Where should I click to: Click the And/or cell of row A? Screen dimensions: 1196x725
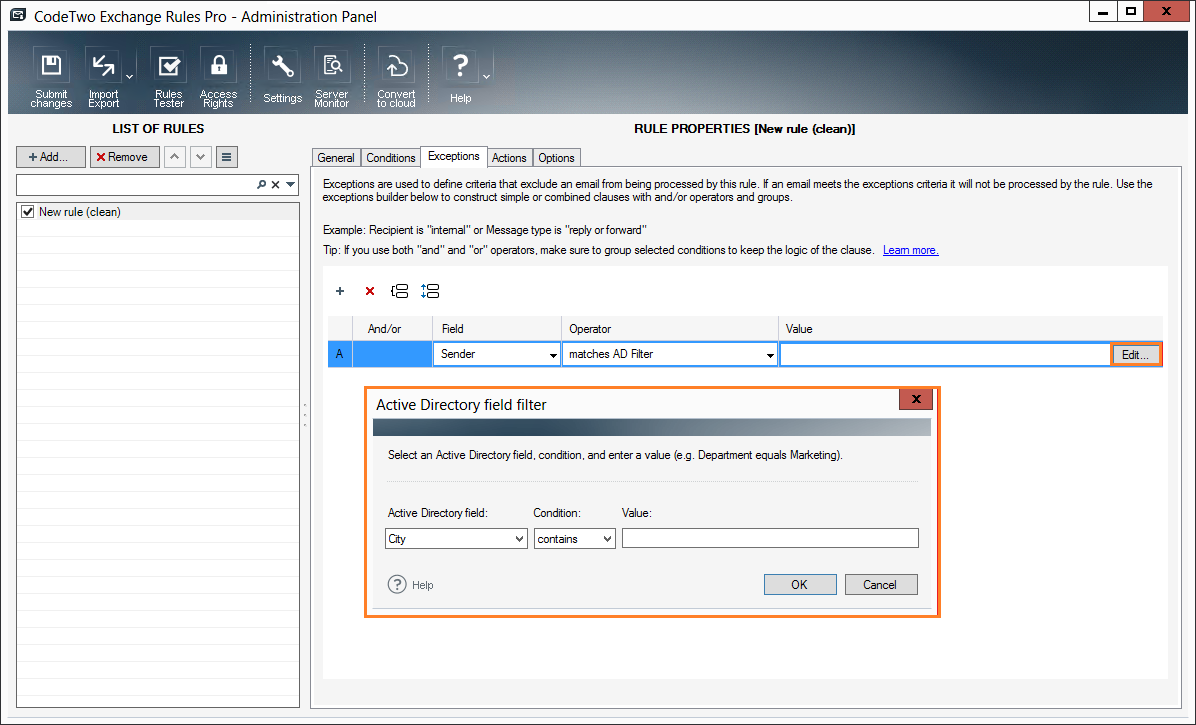[x=392, y=354]
